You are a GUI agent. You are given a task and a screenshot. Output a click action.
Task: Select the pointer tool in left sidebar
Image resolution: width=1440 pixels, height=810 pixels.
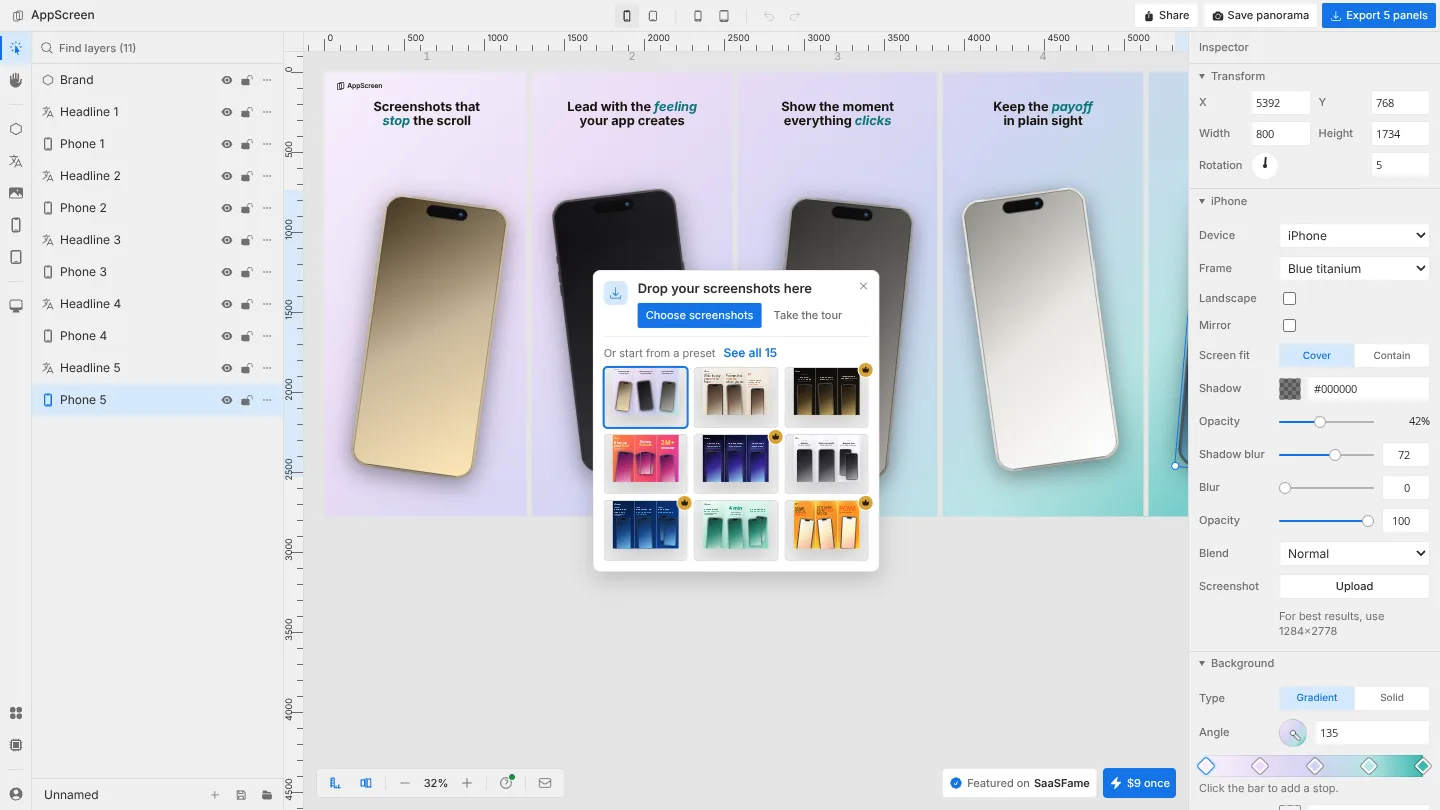[x=15, y=48]
